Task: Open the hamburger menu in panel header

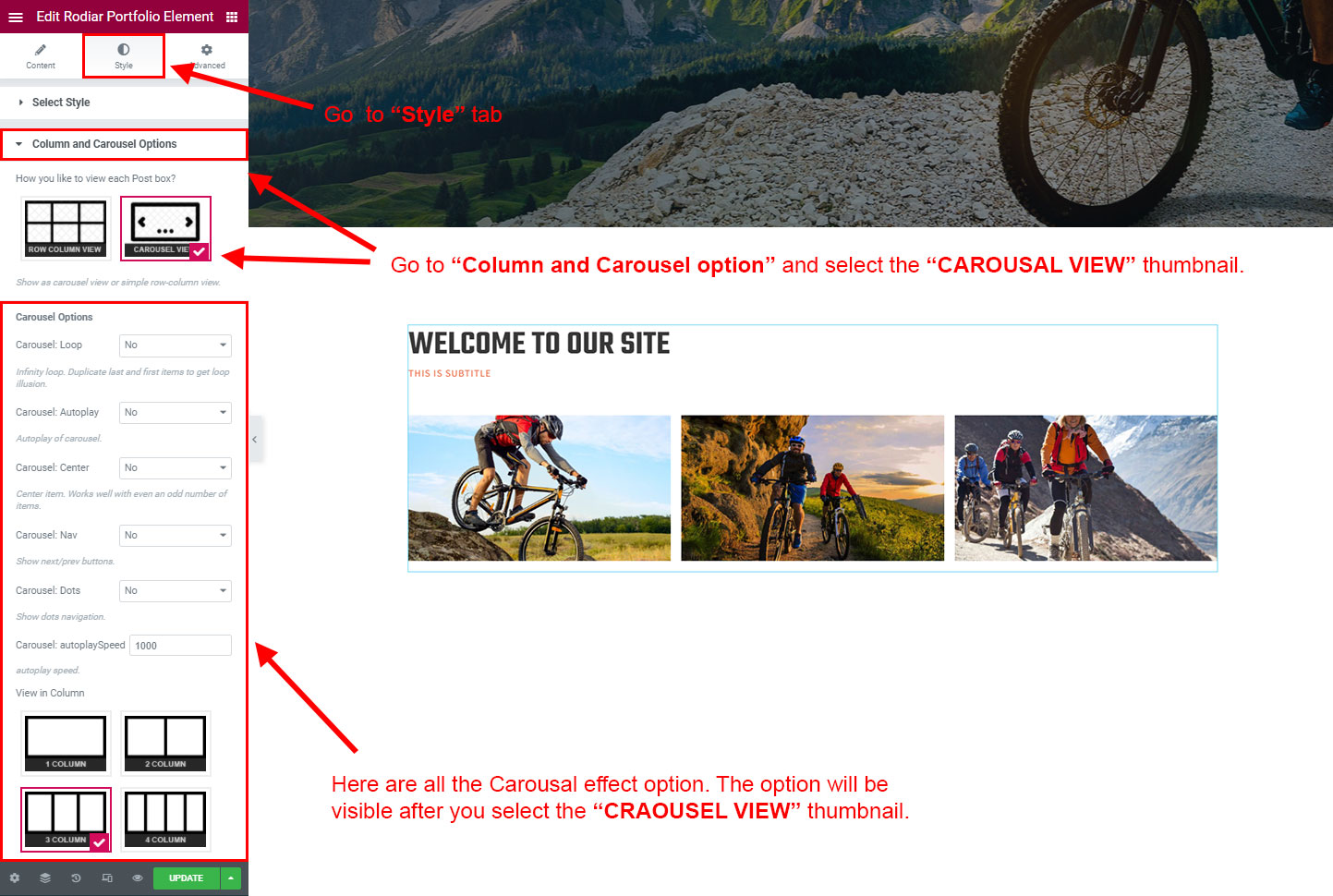Action: tap(16, 17)
